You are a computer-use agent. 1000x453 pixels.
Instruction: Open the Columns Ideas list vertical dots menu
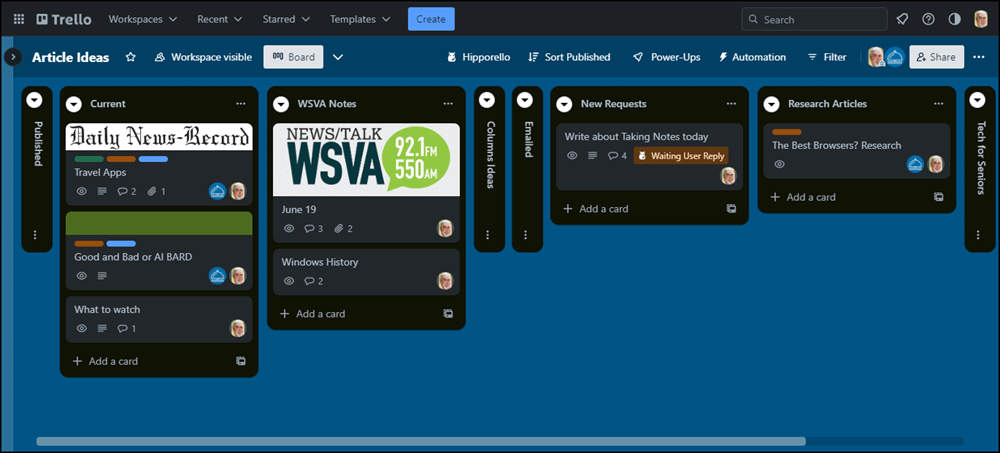point(488,235)
